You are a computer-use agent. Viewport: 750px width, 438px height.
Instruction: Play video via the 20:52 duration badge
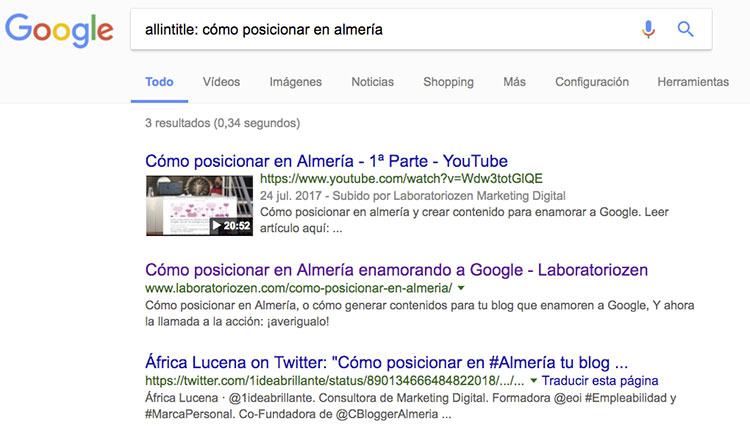[x=232, y=226]
